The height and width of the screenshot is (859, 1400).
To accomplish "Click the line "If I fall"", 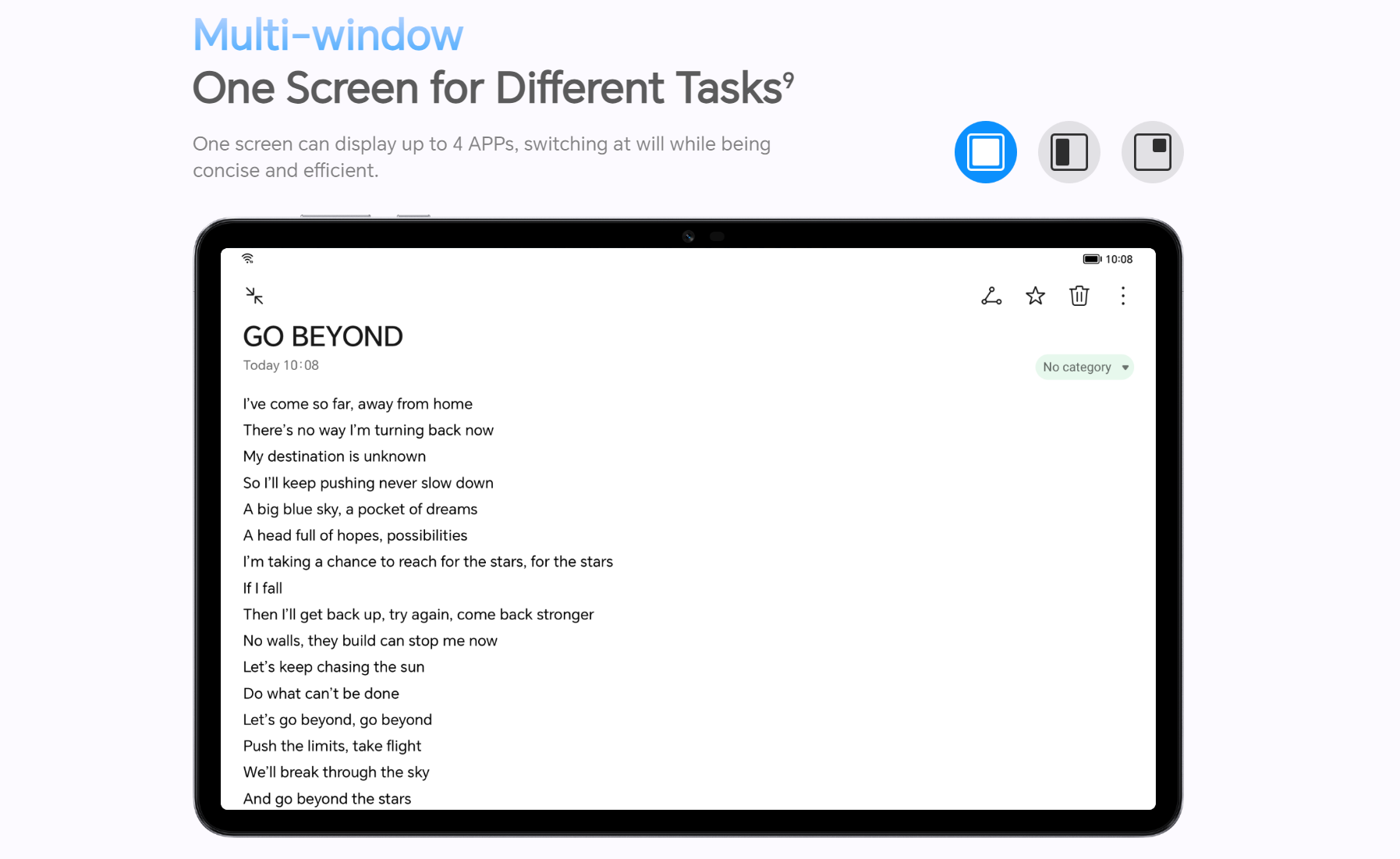I will click(x=262, y=588).
